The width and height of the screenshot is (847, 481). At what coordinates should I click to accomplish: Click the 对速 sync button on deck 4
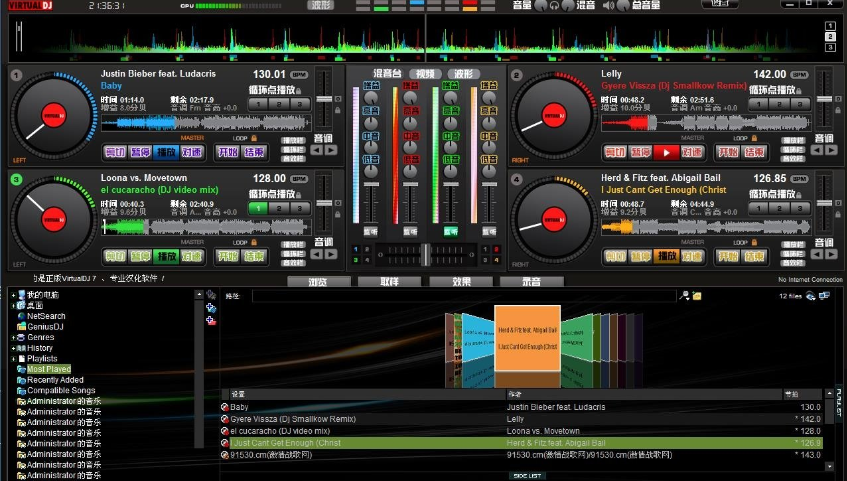[692, 256]
